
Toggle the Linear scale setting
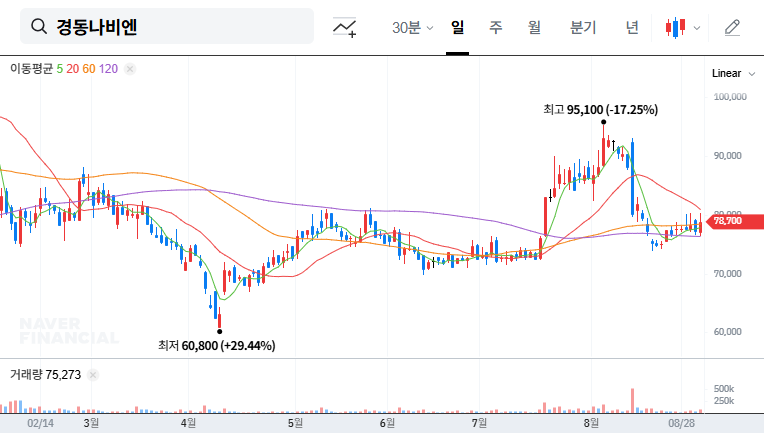click(x=726, y=73)
